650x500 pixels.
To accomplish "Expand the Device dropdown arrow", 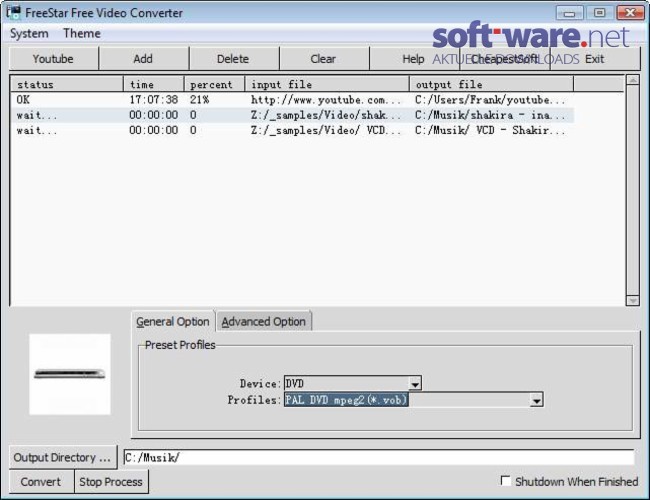I will click(415, 383).
